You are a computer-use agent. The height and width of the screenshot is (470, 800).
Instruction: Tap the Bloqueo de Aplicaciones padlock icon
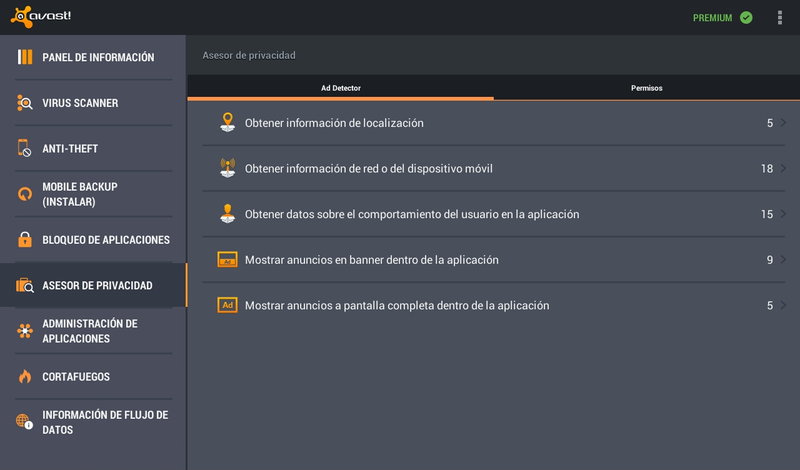pos(24,239)
